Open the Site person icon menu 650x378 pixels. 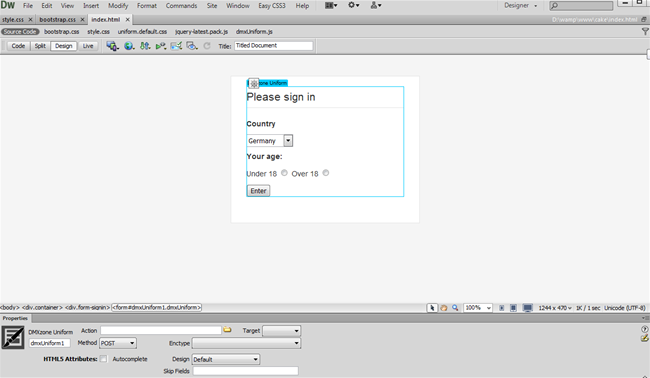point(376,5)
